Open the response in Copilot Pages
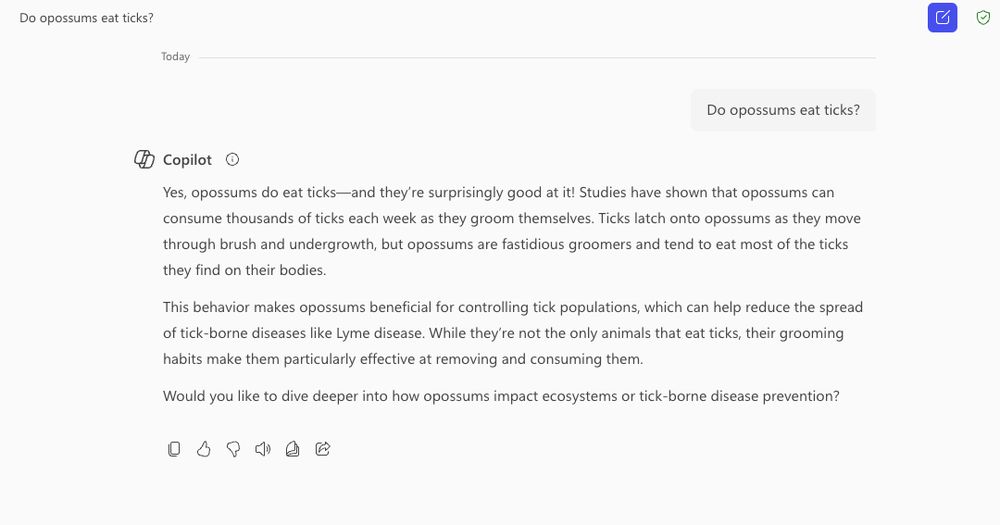This screenshot has width=1000, height=525. [293, 449]
